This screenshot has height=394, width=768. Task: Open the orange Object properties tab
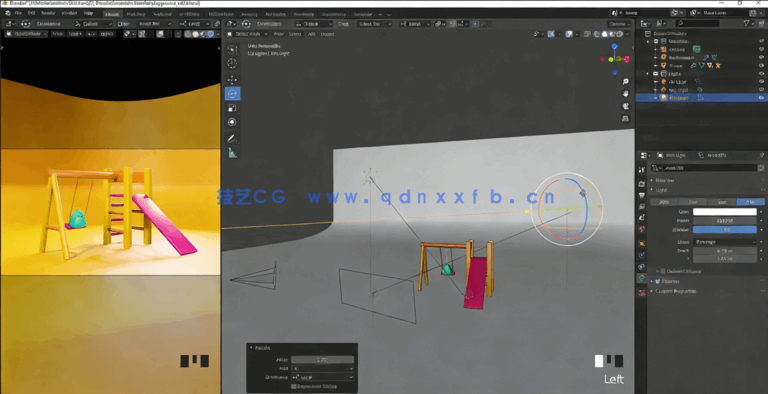642,243
